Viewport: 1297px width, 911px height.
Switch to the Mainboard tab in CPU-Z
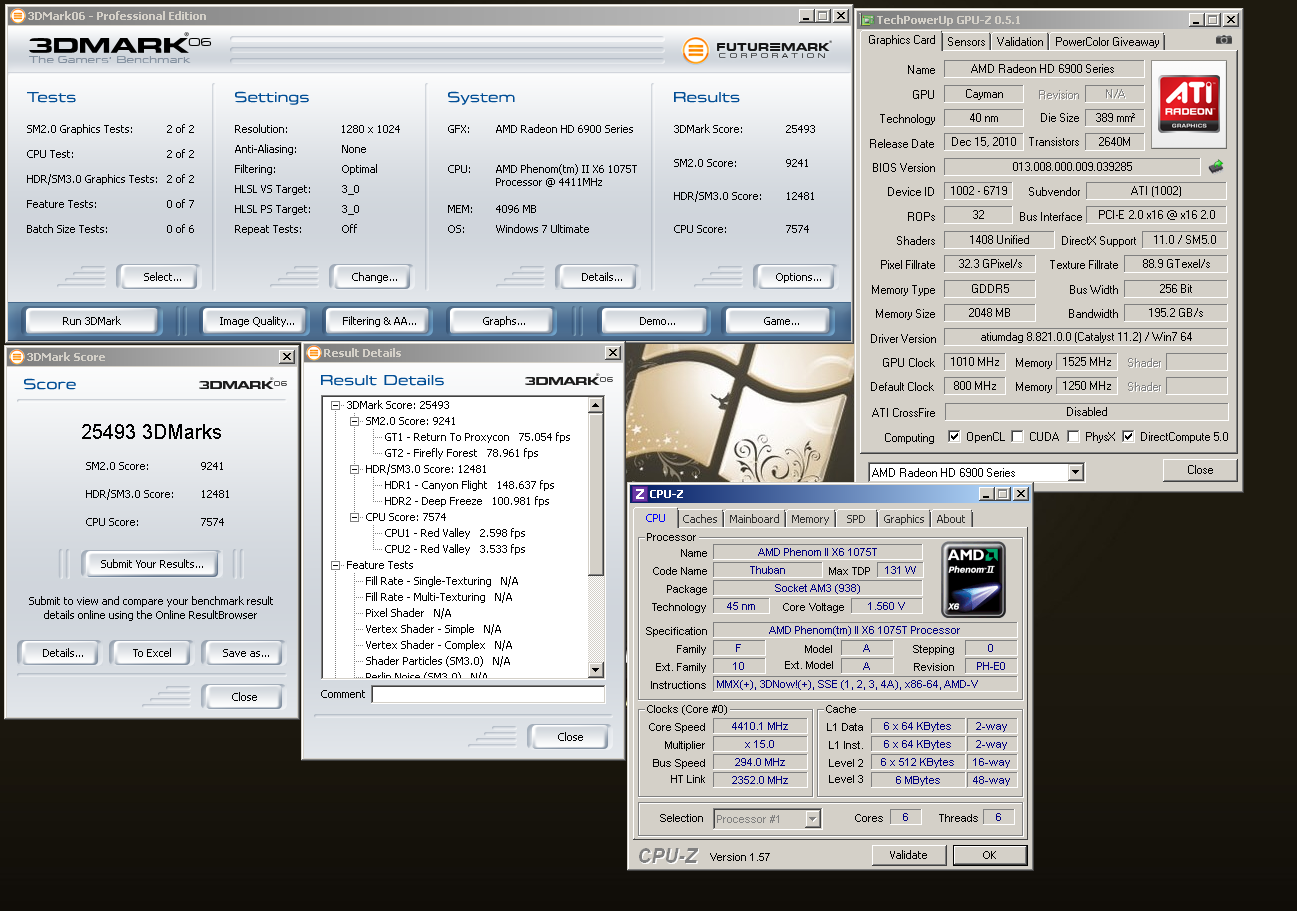click(x=754, y=519)
